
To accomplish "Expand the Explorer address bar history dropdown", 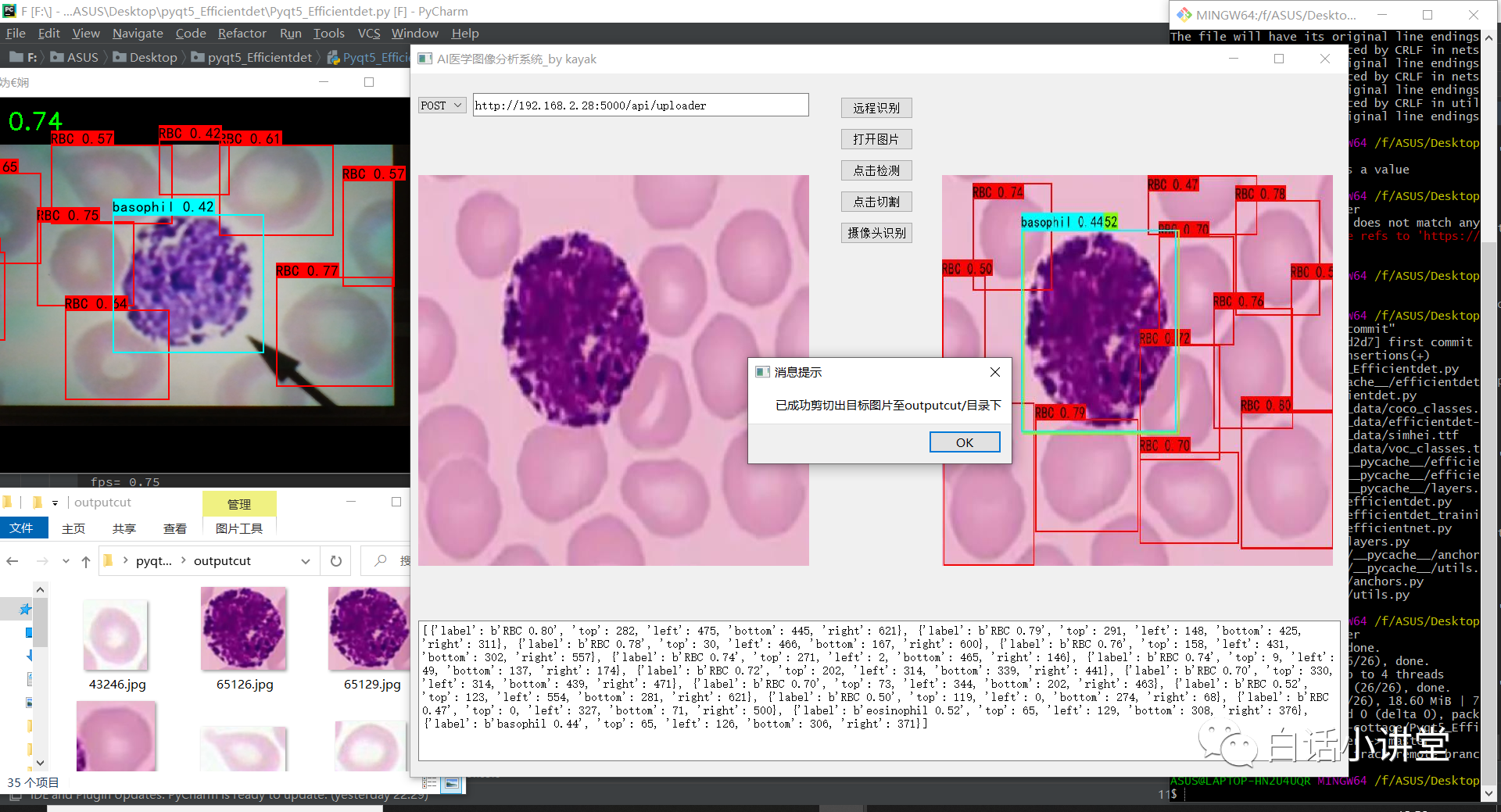I will point(306,561).
